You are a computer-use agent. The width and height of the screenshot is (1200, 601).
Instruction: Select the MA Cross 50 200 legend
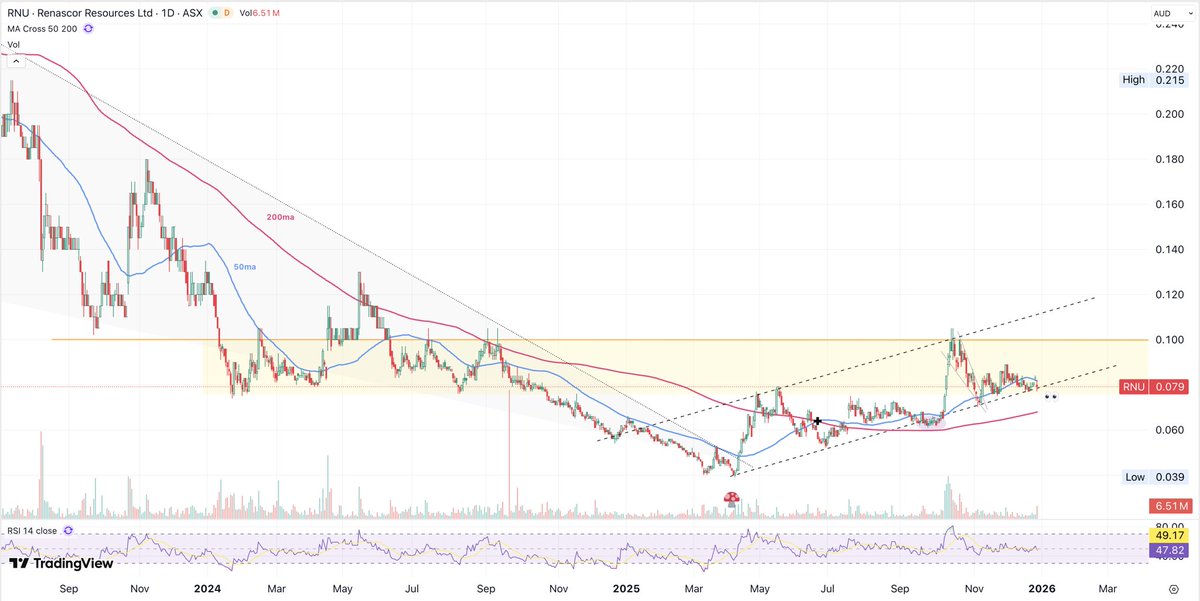click(42, 29)
